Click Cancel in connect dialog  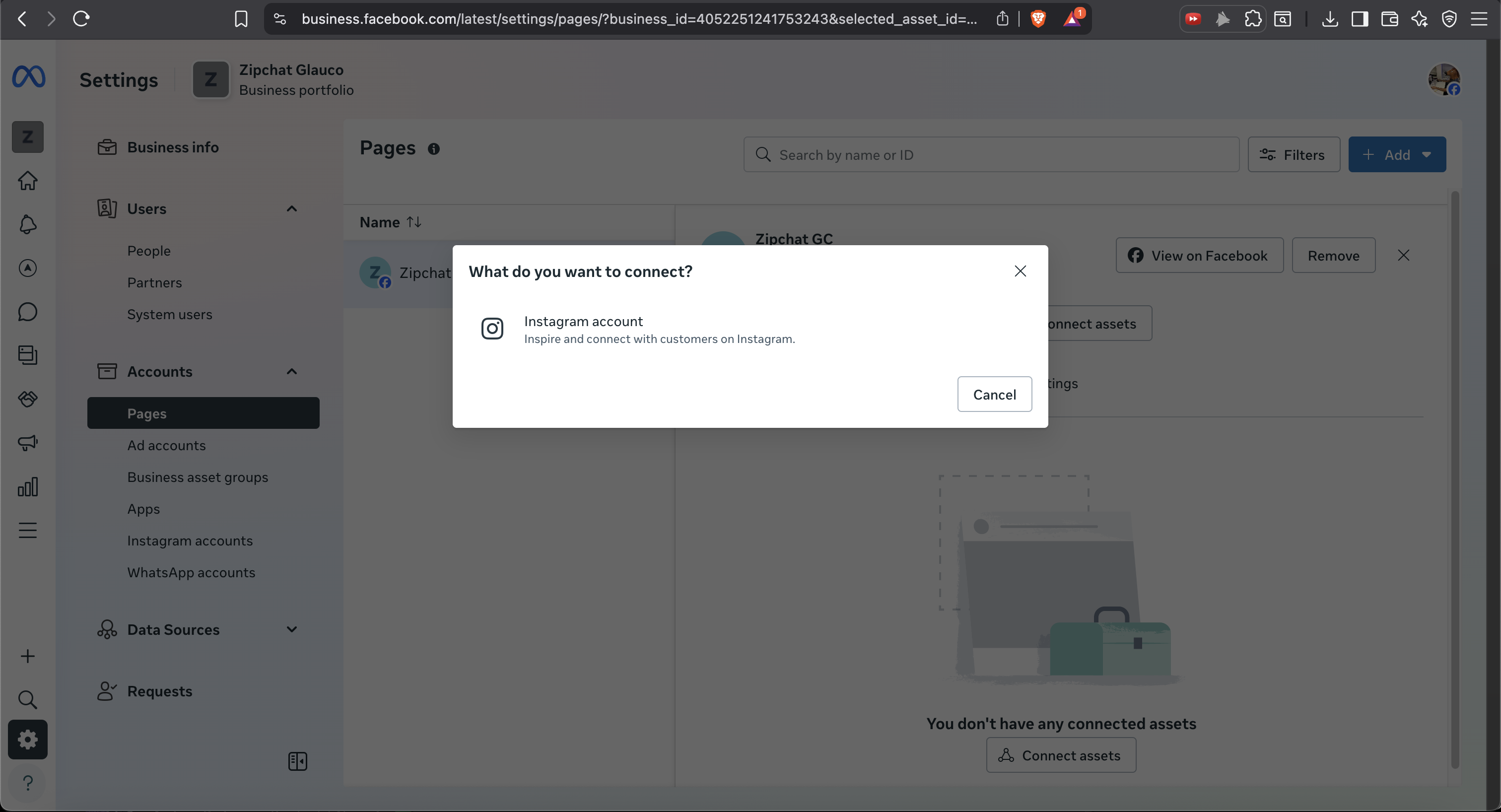point(994,395)
